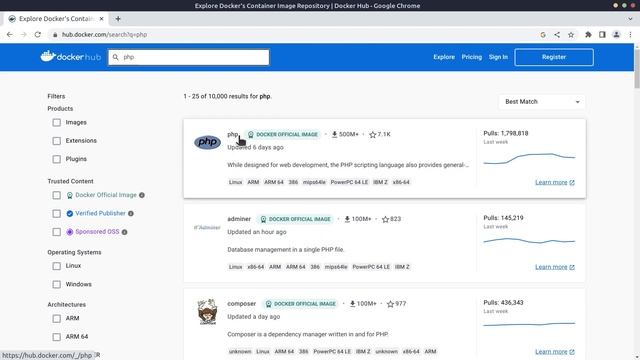Click the lock icon next to the URL
This screenshot has width=640, height=360.
coord(55,35)
